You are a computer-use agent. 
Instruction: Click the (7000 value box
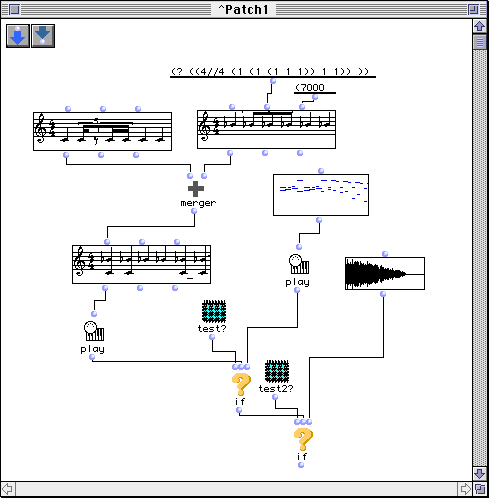tap(310, 88)
